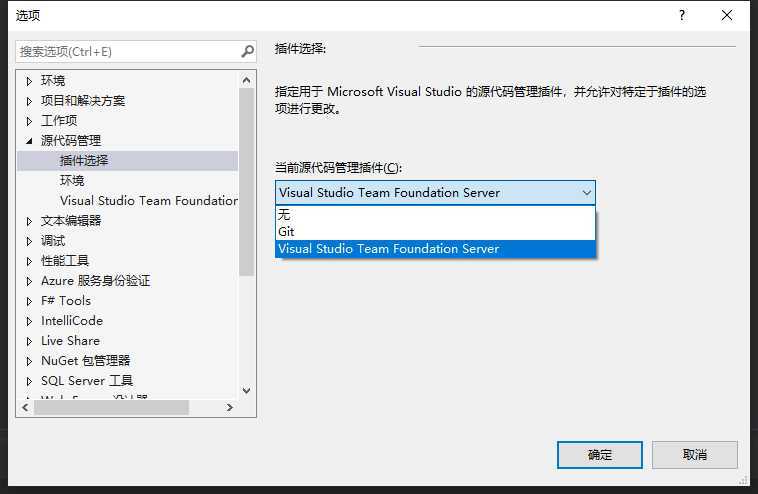The image size is (758, 494).
Task: Expand the Azure 服务身份验证 node
Action: tap(29, 281)
